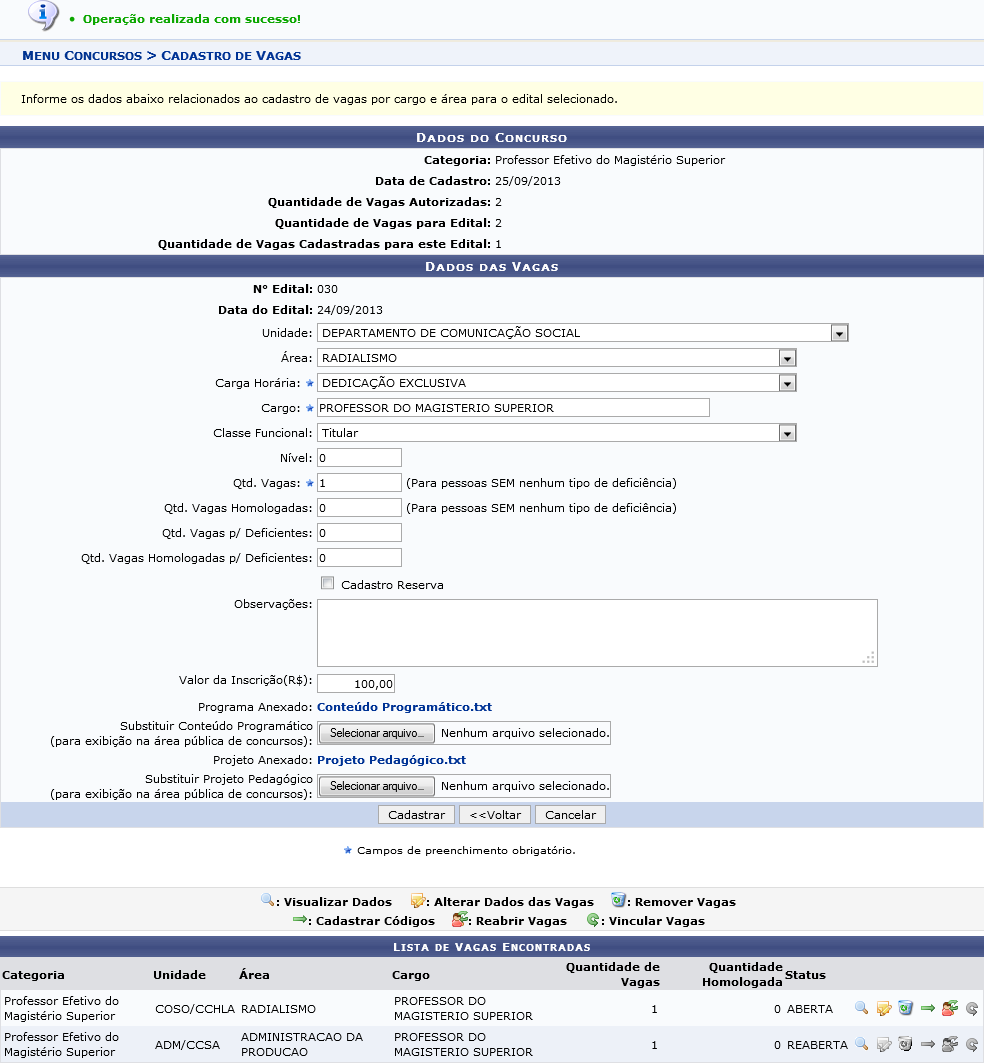Click the Cadastrar button
The height and width of the screenshot is (1063, 984).
click(416, 815)
